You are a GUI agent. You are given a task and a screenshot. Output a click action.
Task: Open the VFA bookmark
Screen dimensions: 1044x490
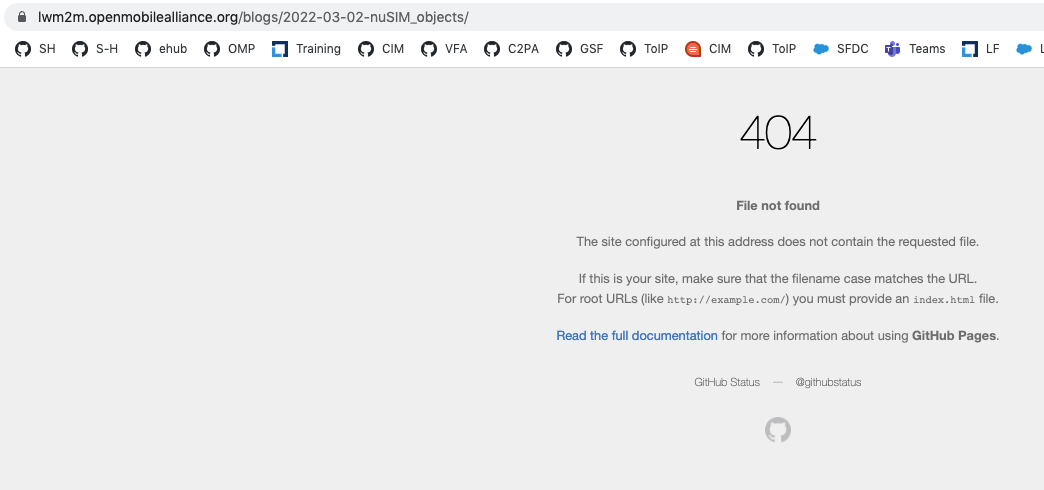(445, 49)
